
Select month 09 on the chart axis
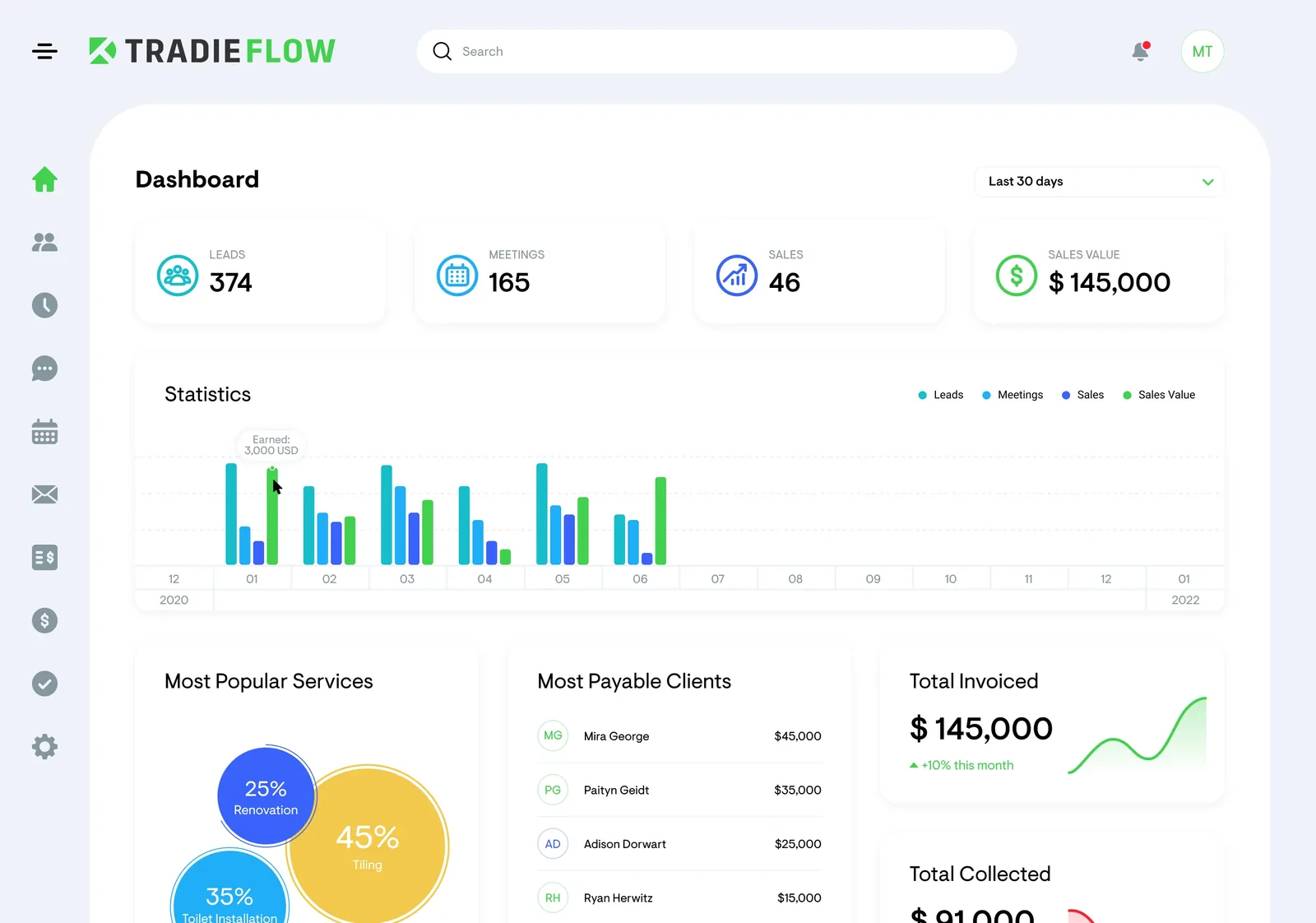(x=873, y=579)
